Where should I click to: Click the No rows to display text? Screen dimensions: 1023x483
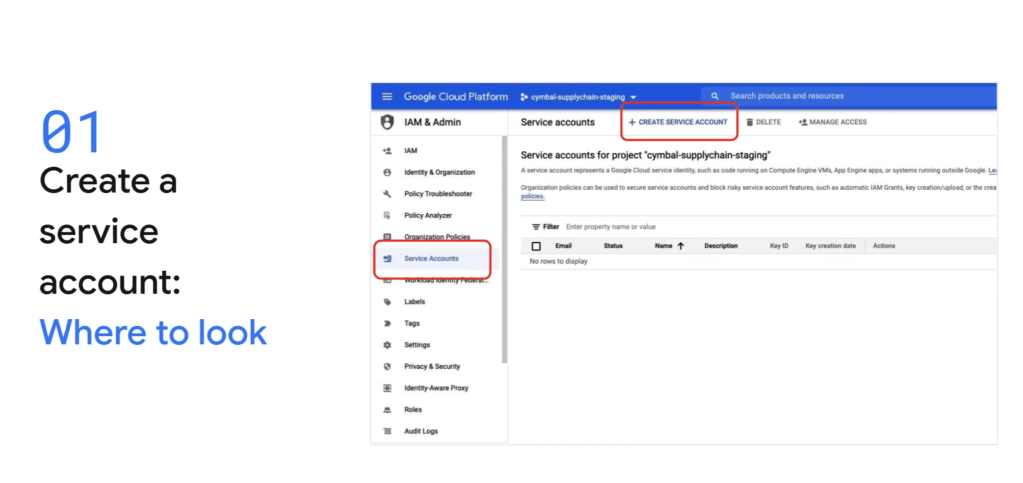tap(558, 261)
